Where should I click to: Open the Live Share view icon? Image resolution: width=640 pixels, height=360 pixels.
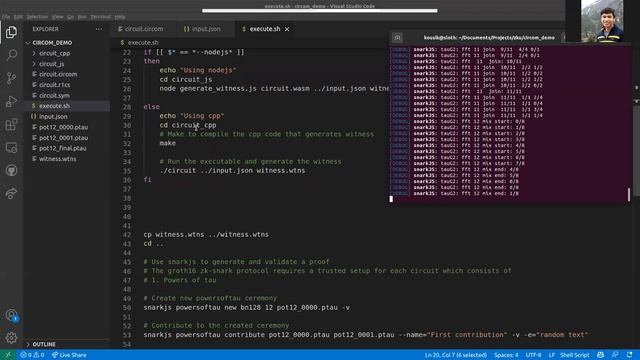(x=11, y=193)
